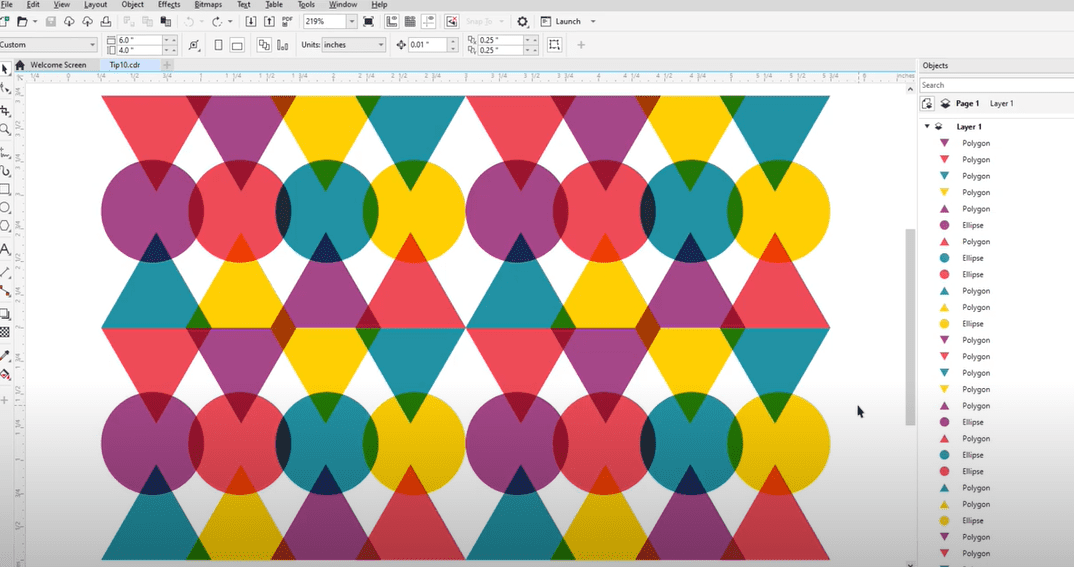The height and width of the screenshot is (567, 1074).
Task: Select the Zoom magnifier tool
Action: click(x=5, y=129)
